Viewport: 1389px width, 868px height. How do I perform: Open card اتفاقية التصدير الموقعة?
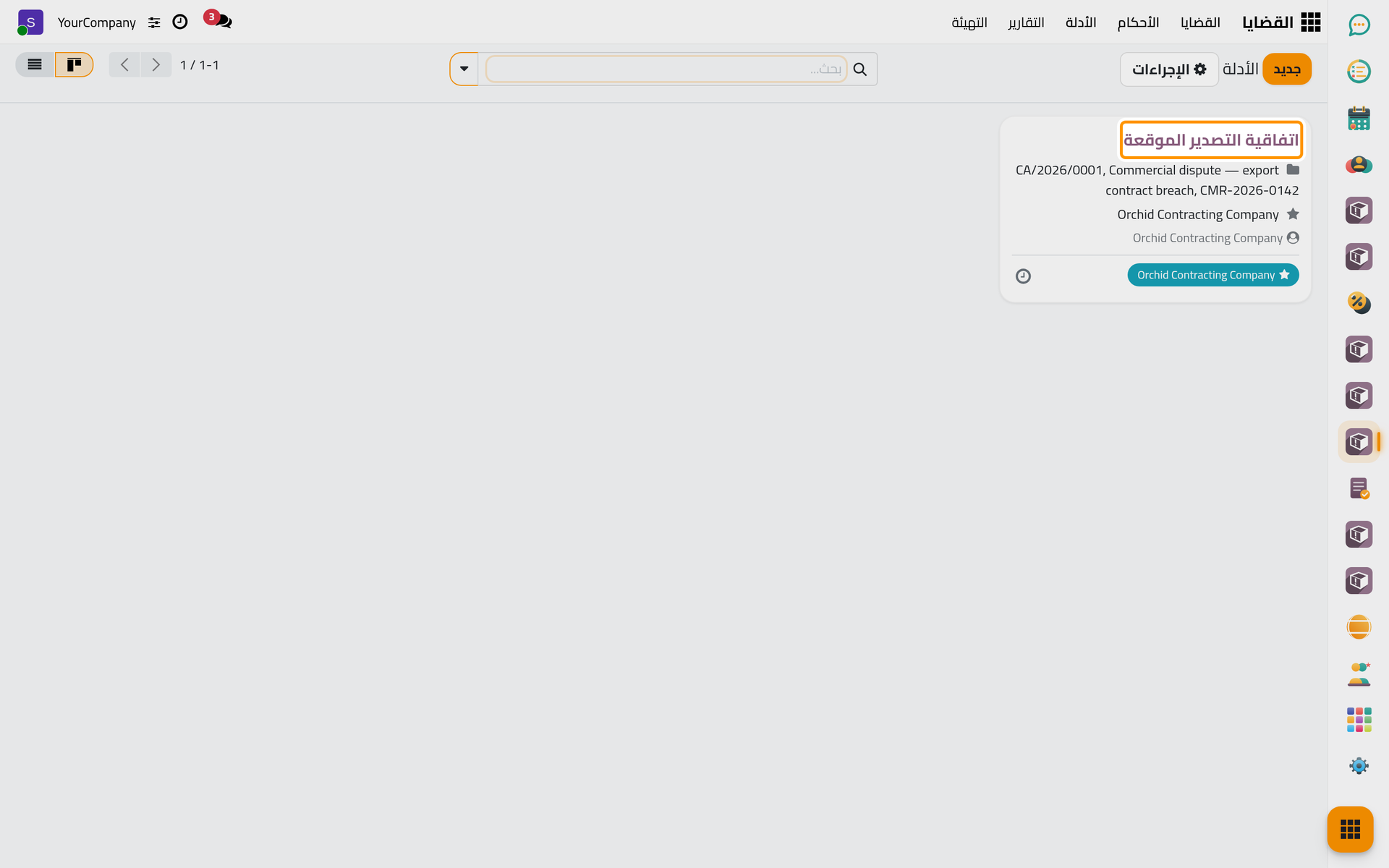(1211, 140)
